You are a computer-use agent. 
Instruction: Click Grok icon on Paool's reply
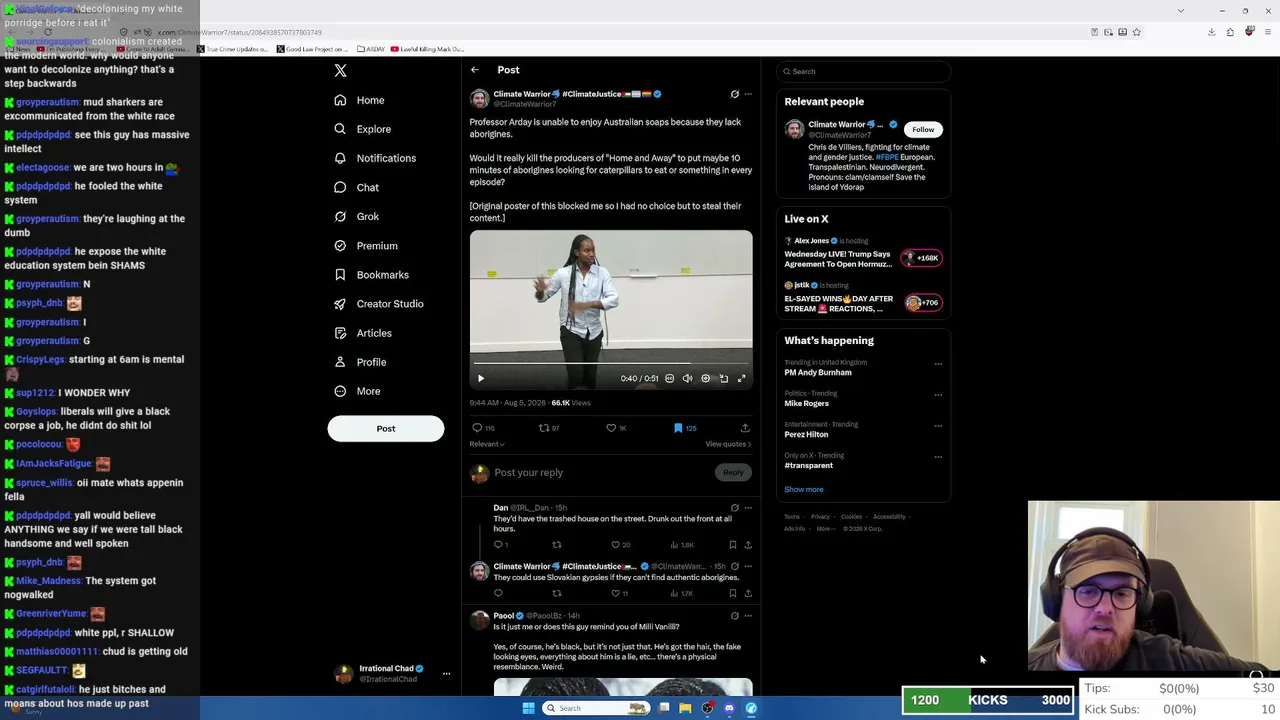(x=735, y=616)
